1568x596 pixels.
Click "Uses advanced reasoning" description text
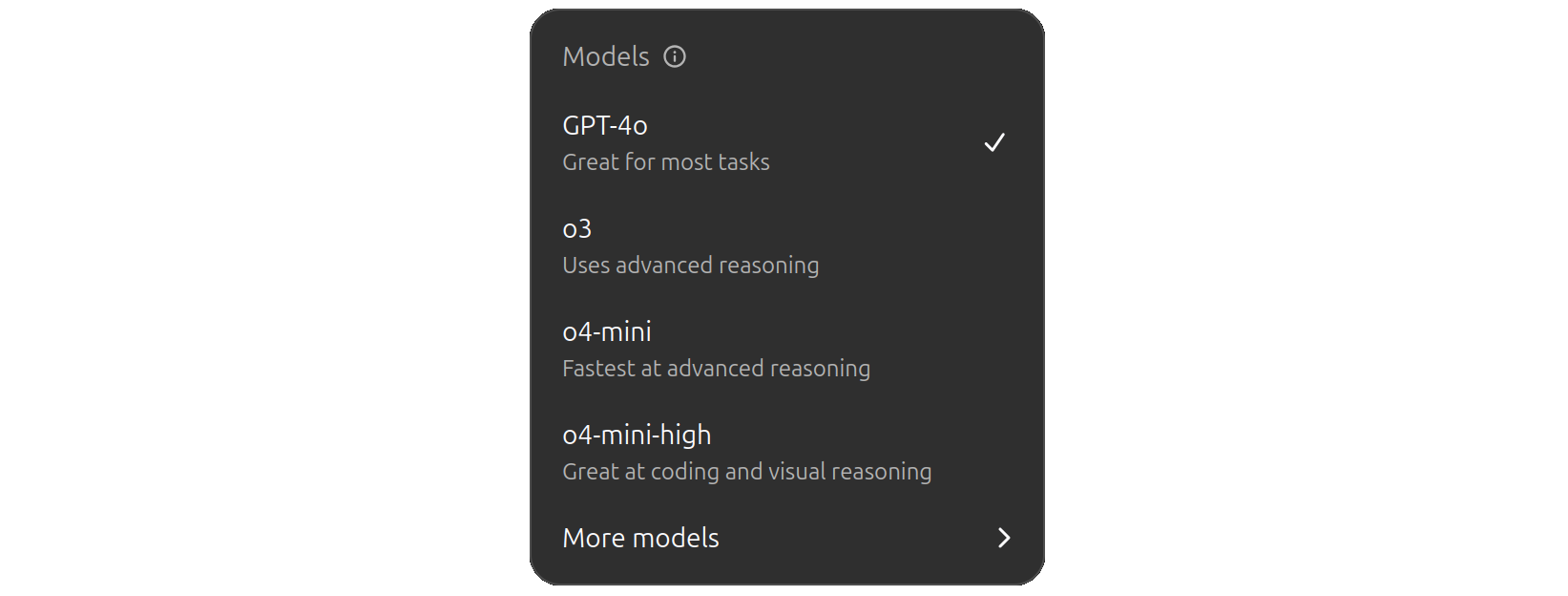point(691,266)
